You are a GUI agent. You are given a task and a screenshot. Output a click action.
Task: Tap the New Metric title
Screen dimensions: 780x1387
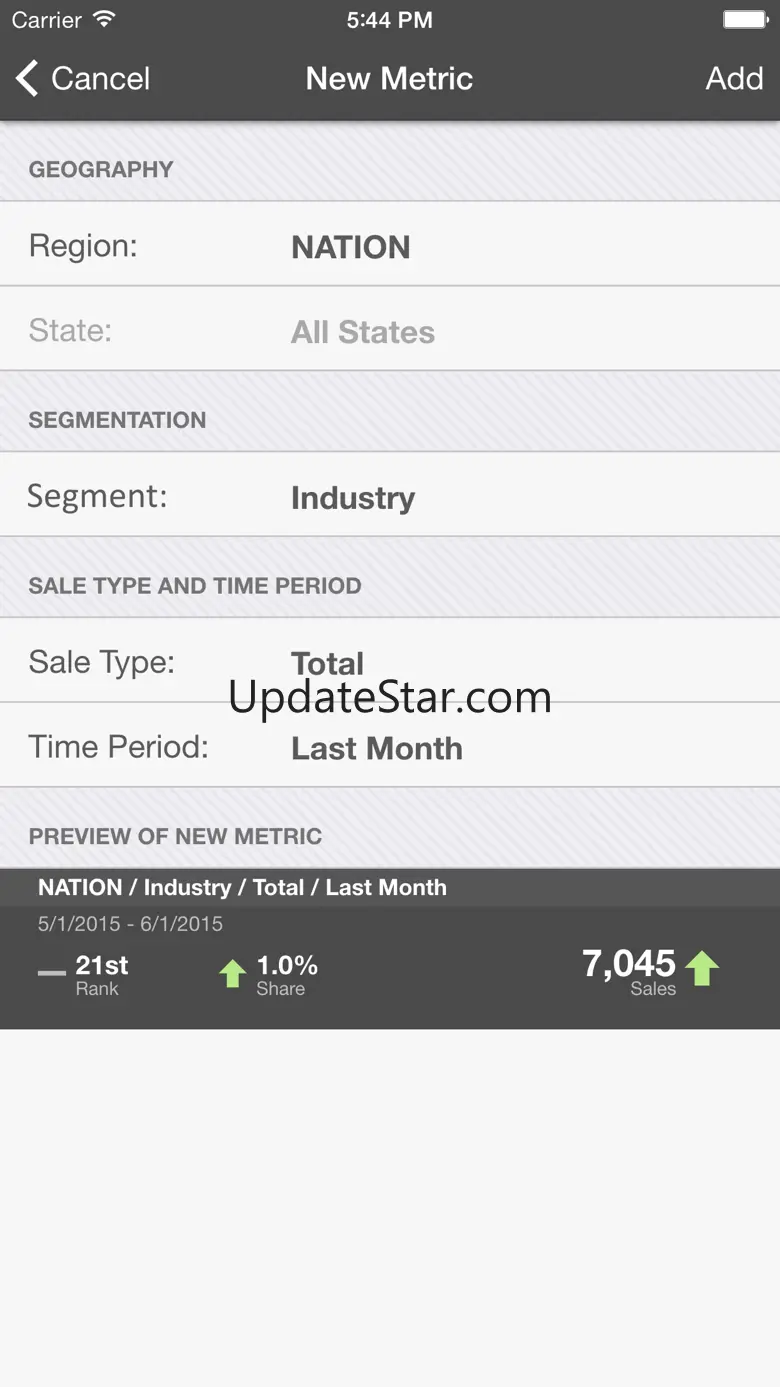389,78
